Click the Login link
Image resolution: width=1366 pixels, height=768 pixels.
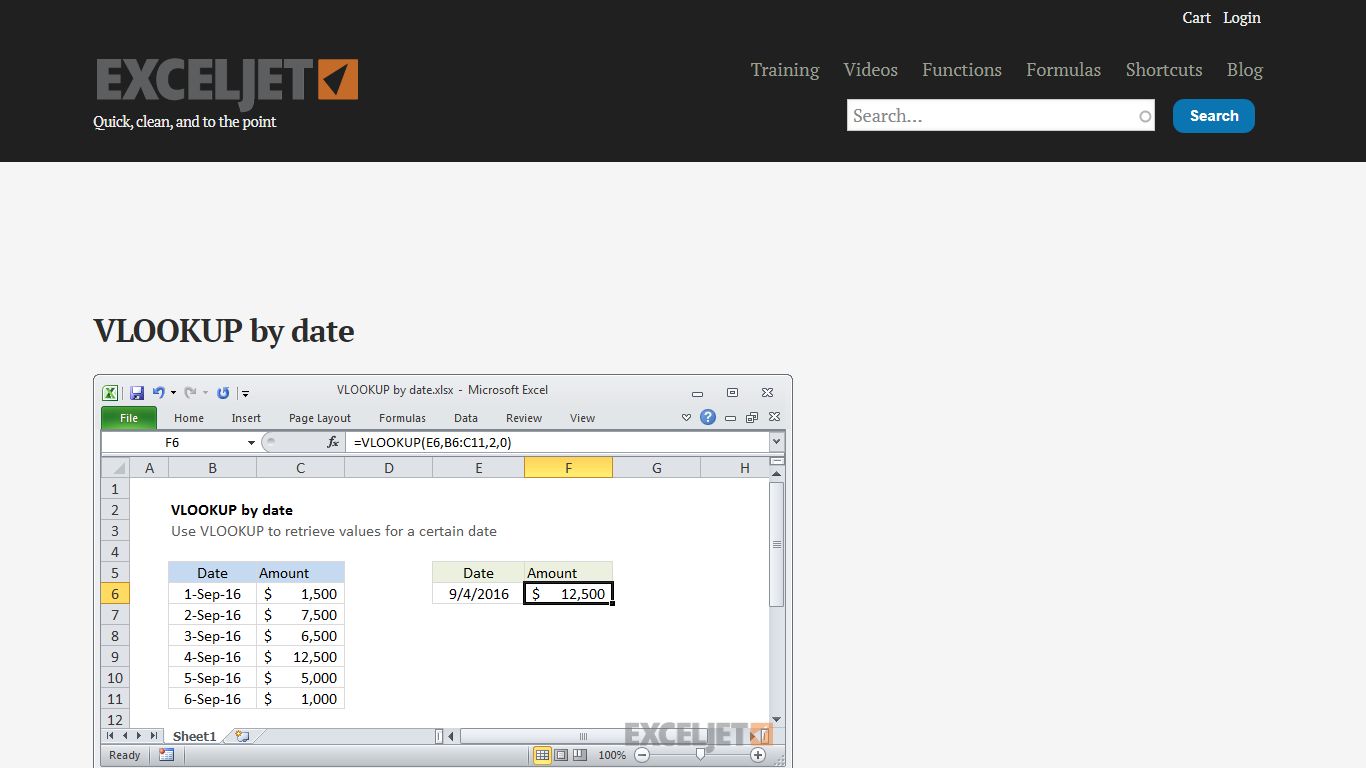1242,18
